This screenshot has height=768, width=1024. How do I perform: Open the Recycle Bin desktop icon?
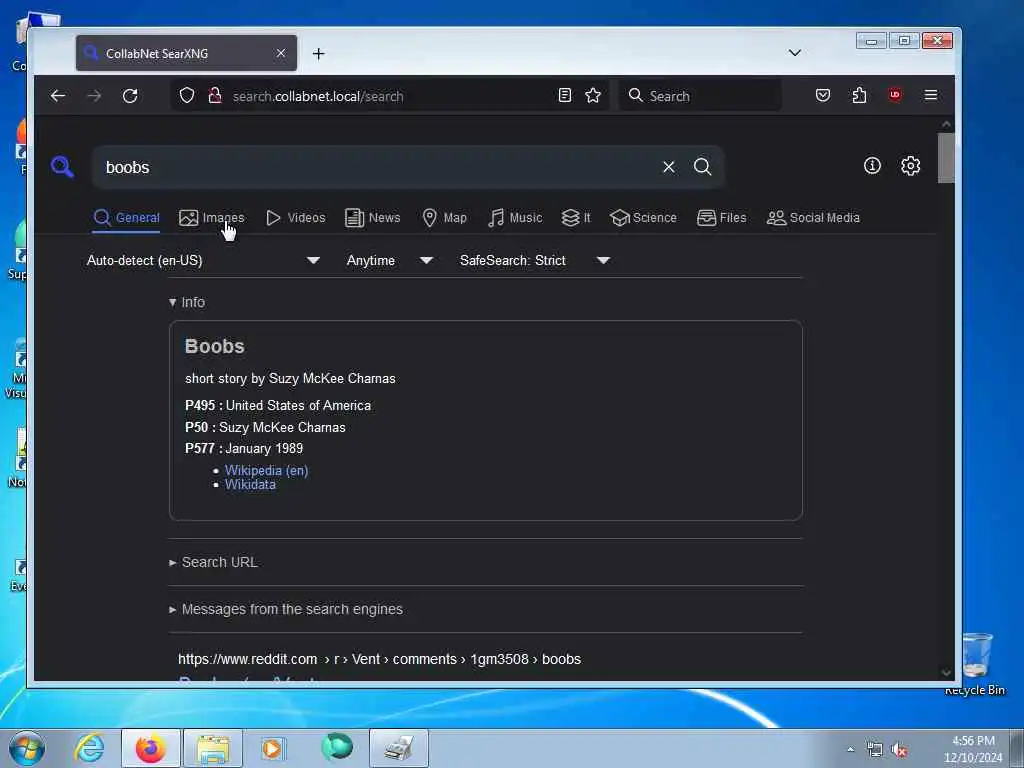coord(975,664)
